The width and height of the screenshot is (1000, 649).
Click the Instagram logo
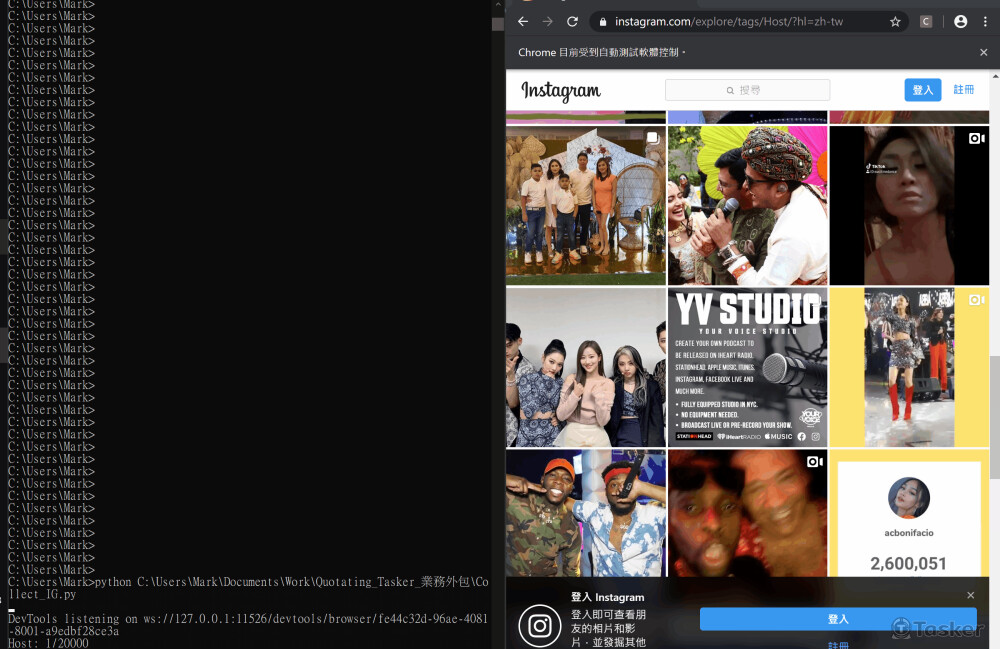coord(561,91)
